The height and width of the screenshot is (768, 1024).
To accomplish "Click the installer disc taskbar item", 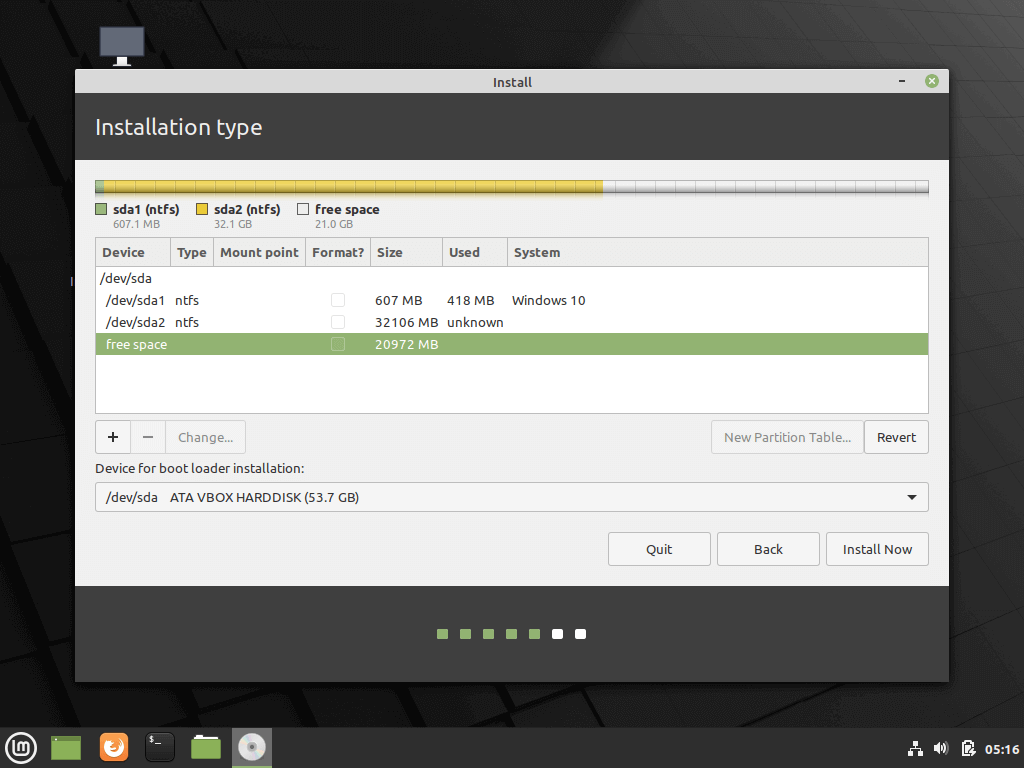I will (252, 747).
